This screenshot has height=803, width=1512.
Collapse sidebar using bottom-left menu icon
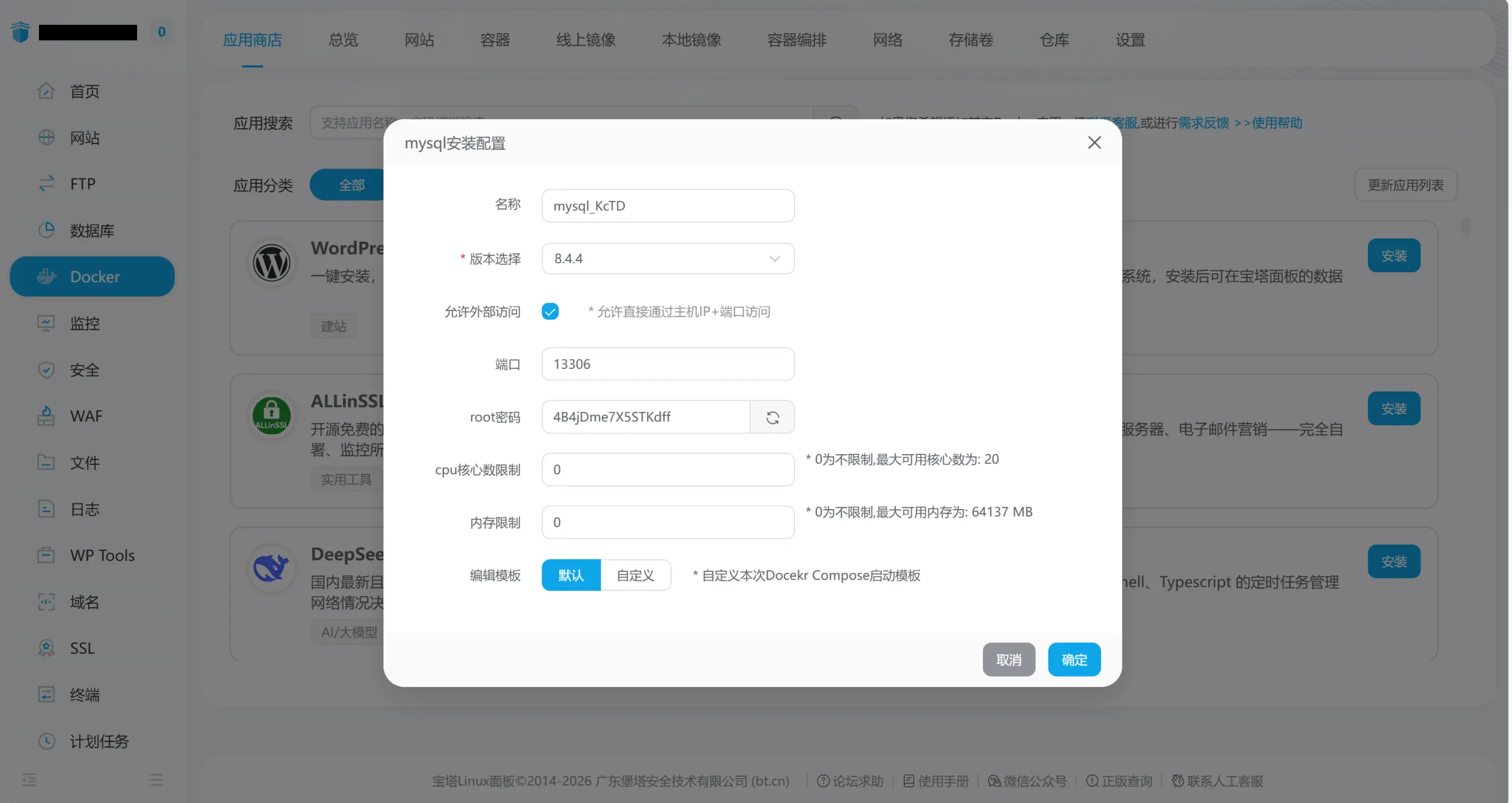[29, 780]
